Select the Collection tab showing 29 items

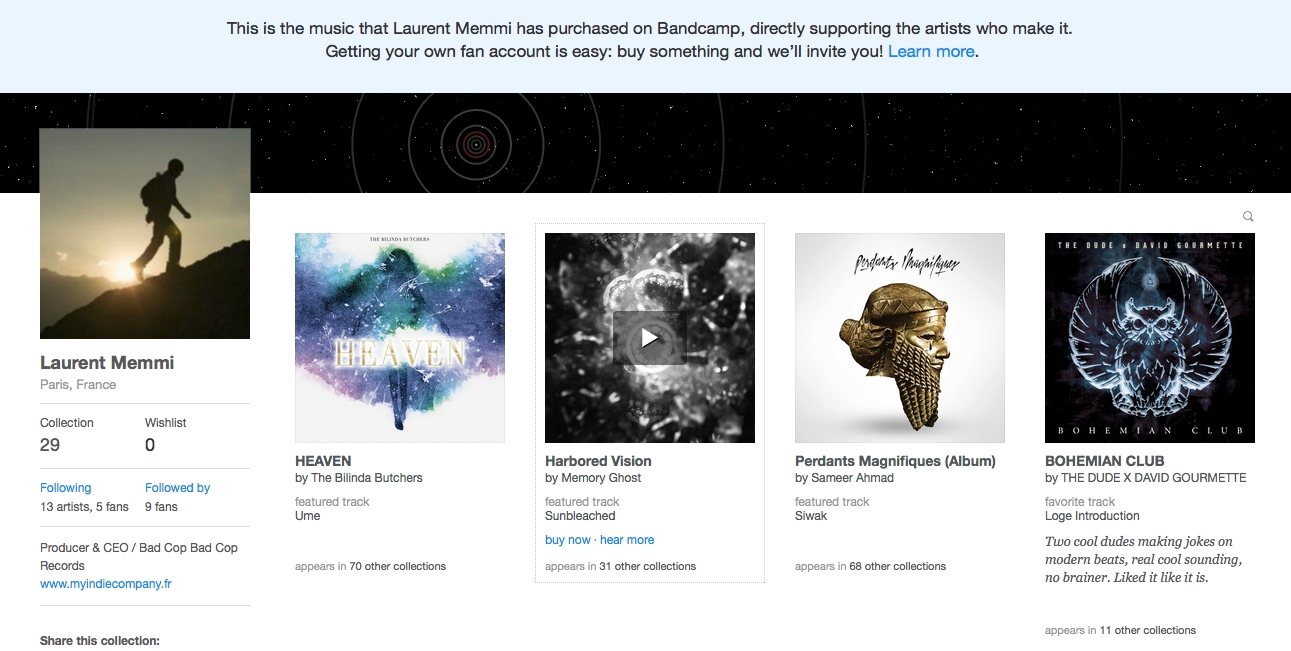tap(67, 434)
